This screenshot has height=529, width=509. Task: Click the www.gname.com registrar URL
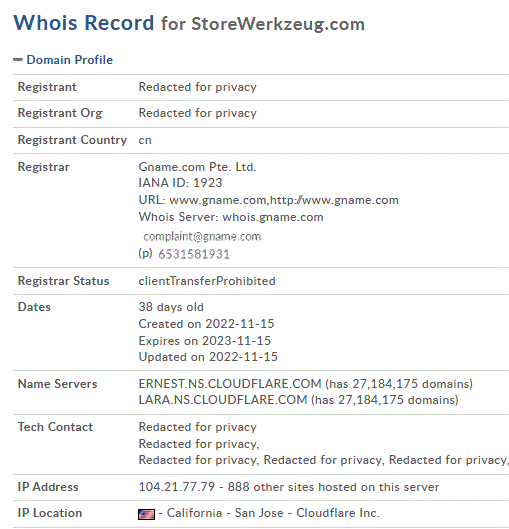coord(219,200)
